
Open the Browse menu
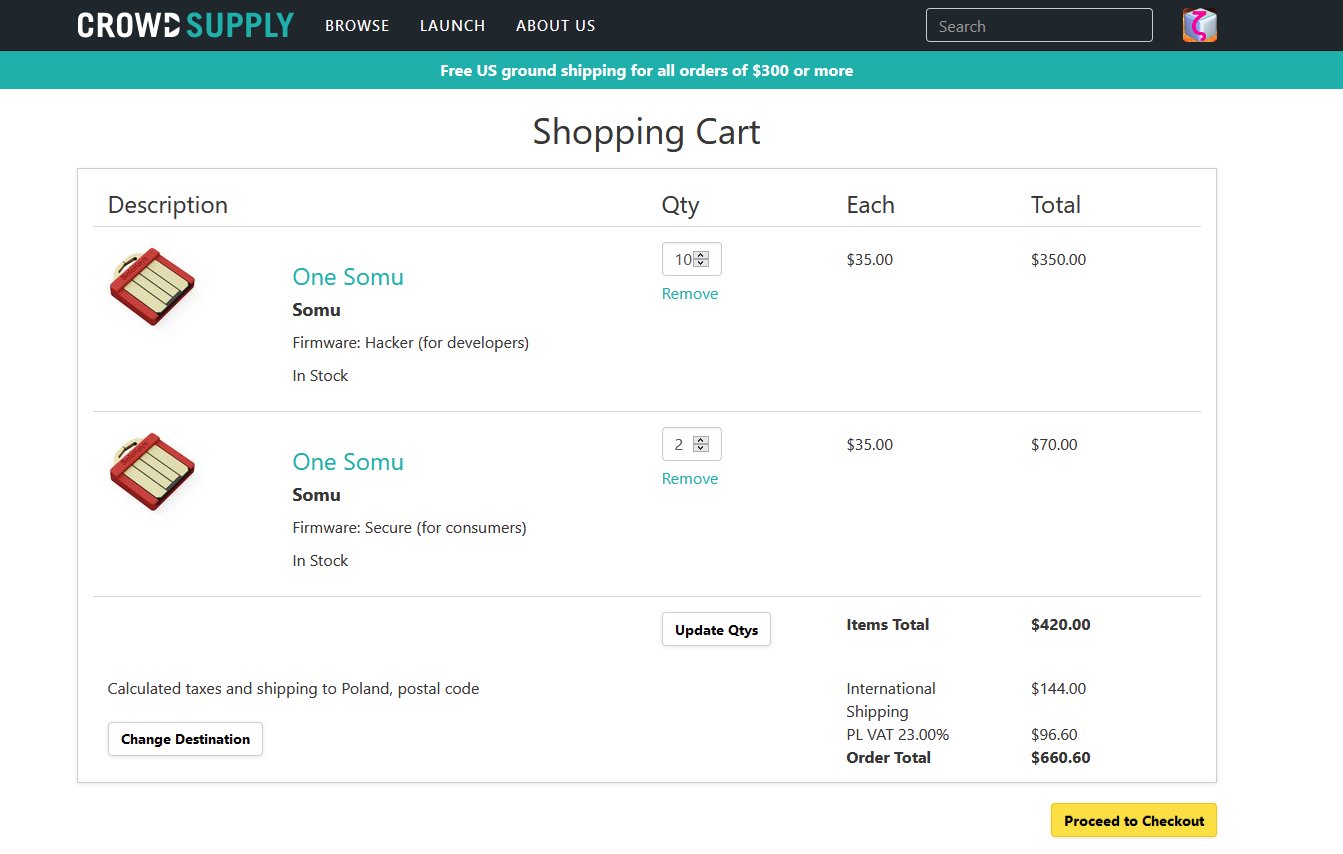(x=357, y=26)
